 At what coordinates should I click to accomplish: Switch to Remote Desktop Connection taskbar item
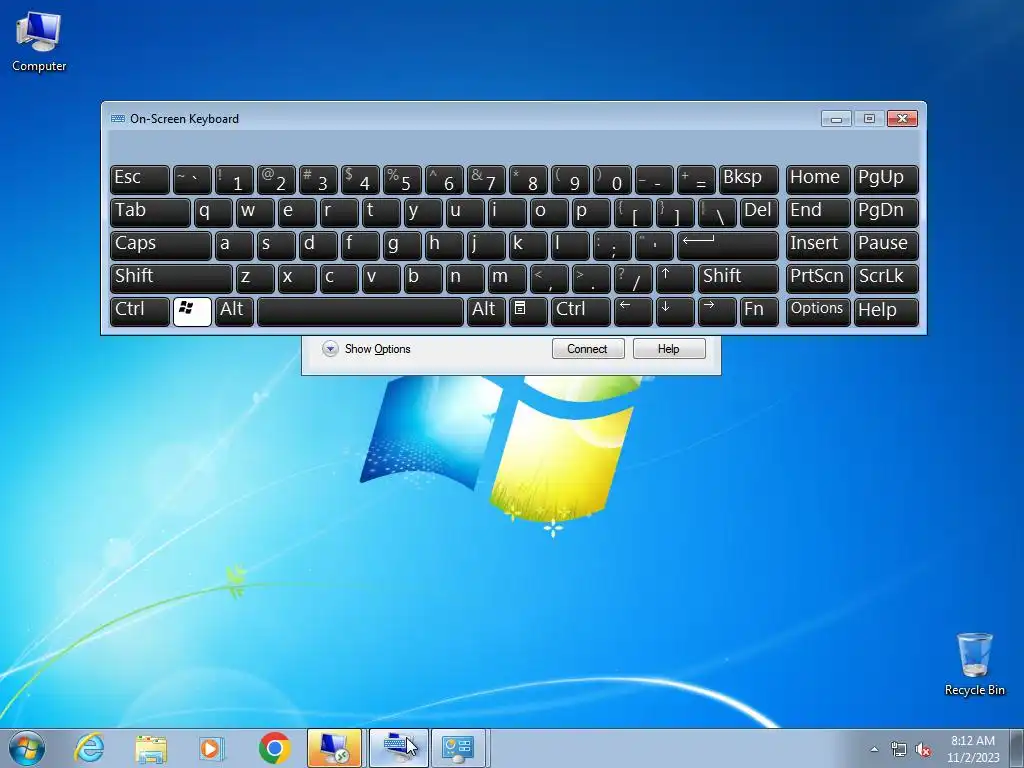tap(334, 748)
